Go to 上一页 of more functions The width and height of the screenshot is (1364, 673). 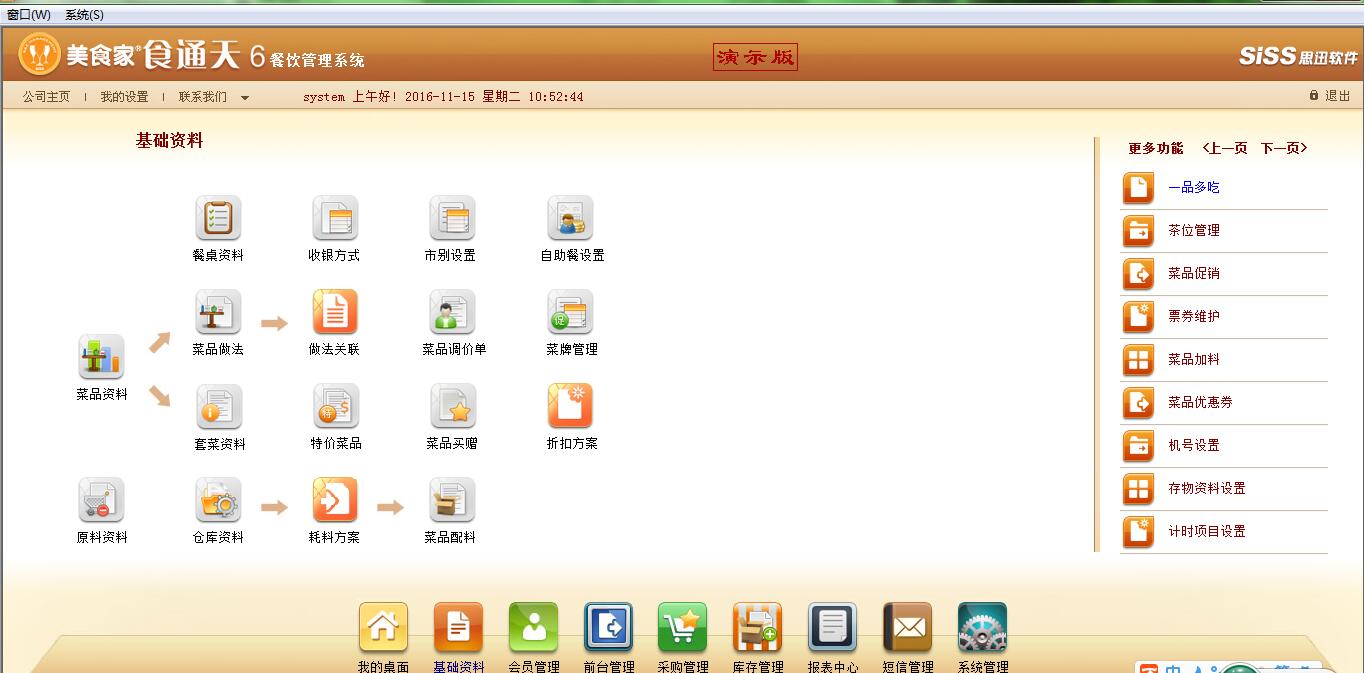(1225, 148)
